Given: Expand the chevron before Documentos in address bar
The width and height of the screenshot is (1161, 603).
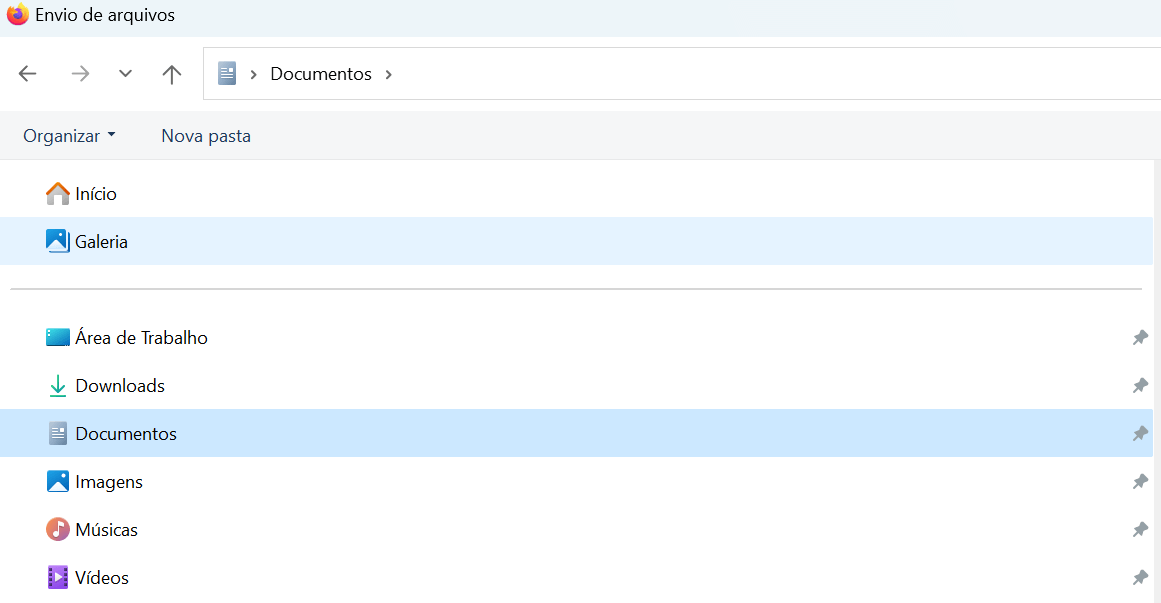Looking at the screenshot, I should click(253, 74).
